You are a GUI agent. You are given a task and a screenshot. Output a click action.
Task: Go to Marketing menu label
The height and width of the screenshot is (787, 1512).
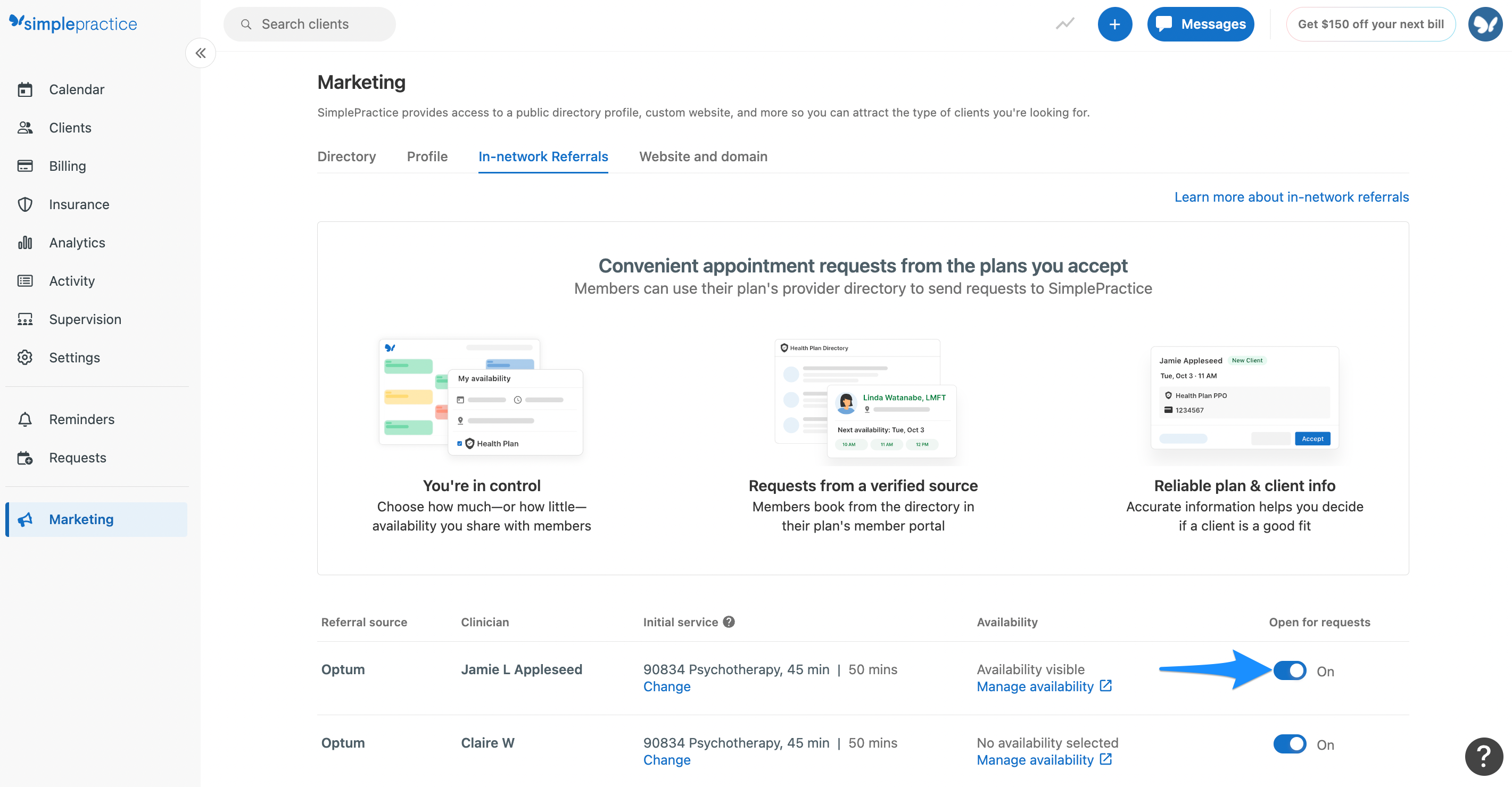click(81, 519)
